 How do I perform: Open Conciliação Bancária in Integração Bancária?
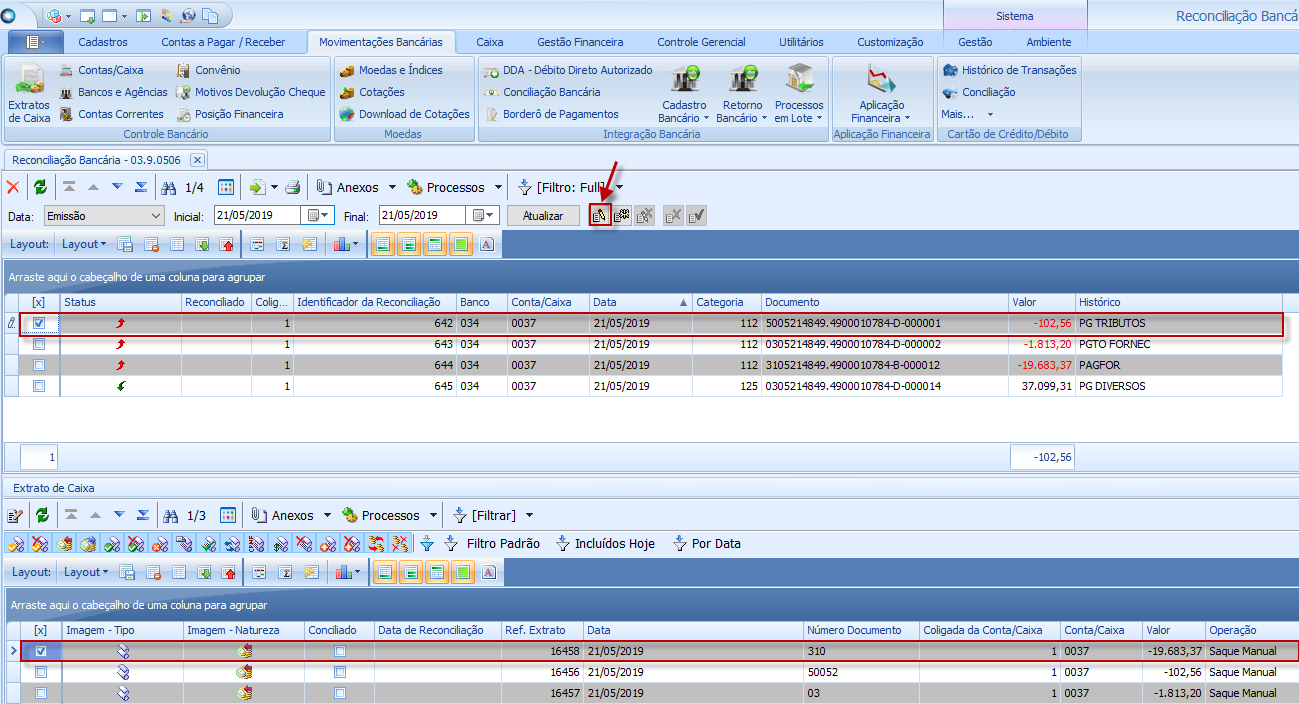(542, 92)
